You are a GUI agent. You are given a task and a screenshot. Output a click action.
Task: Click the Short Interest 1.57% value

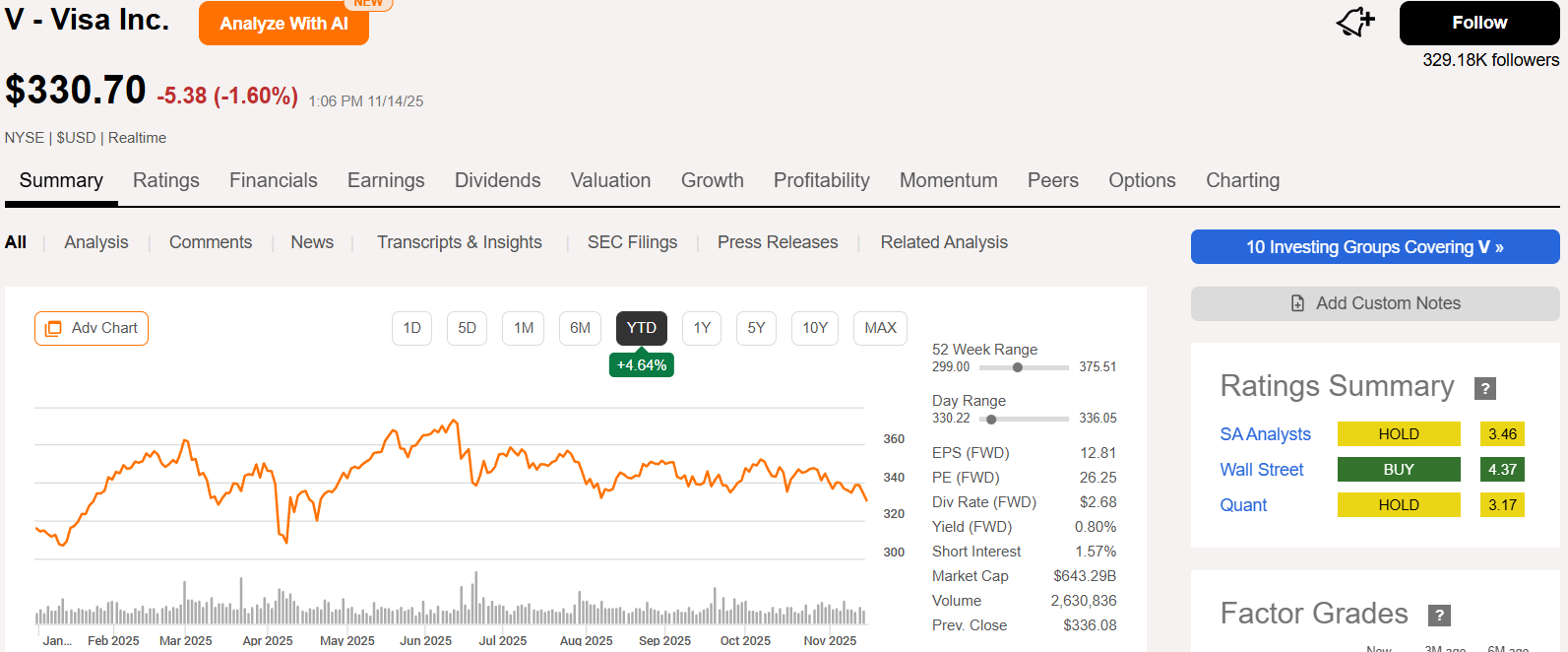1096,552
